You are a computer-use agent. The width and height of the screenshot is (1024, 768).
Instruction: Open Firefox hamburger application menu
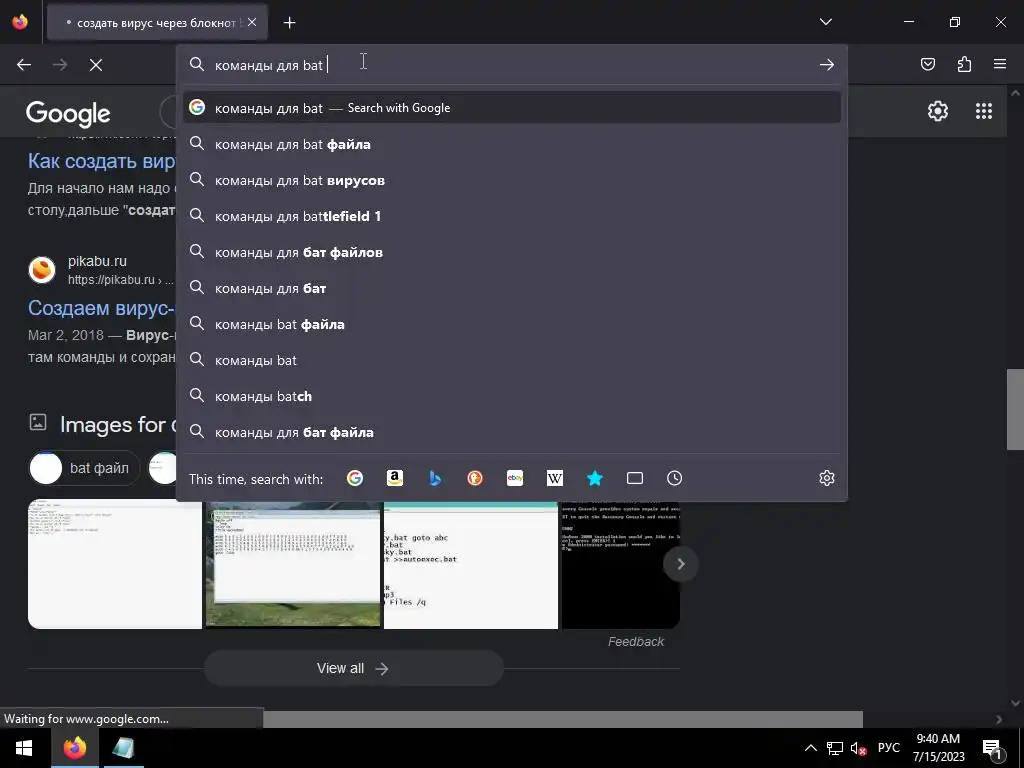(x=1000, y=64)
